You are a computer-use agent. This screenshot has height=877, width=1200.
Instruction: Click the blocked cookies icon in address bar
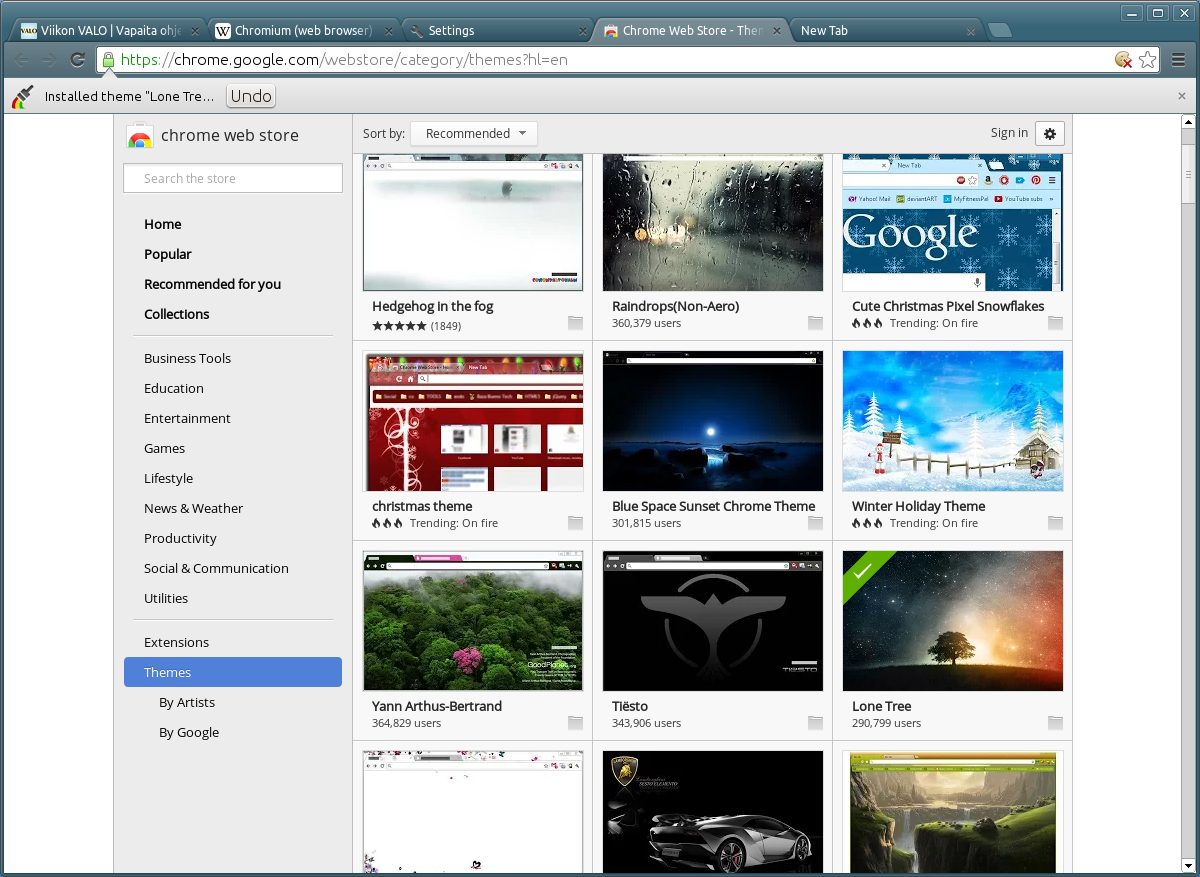[1124, 60]
